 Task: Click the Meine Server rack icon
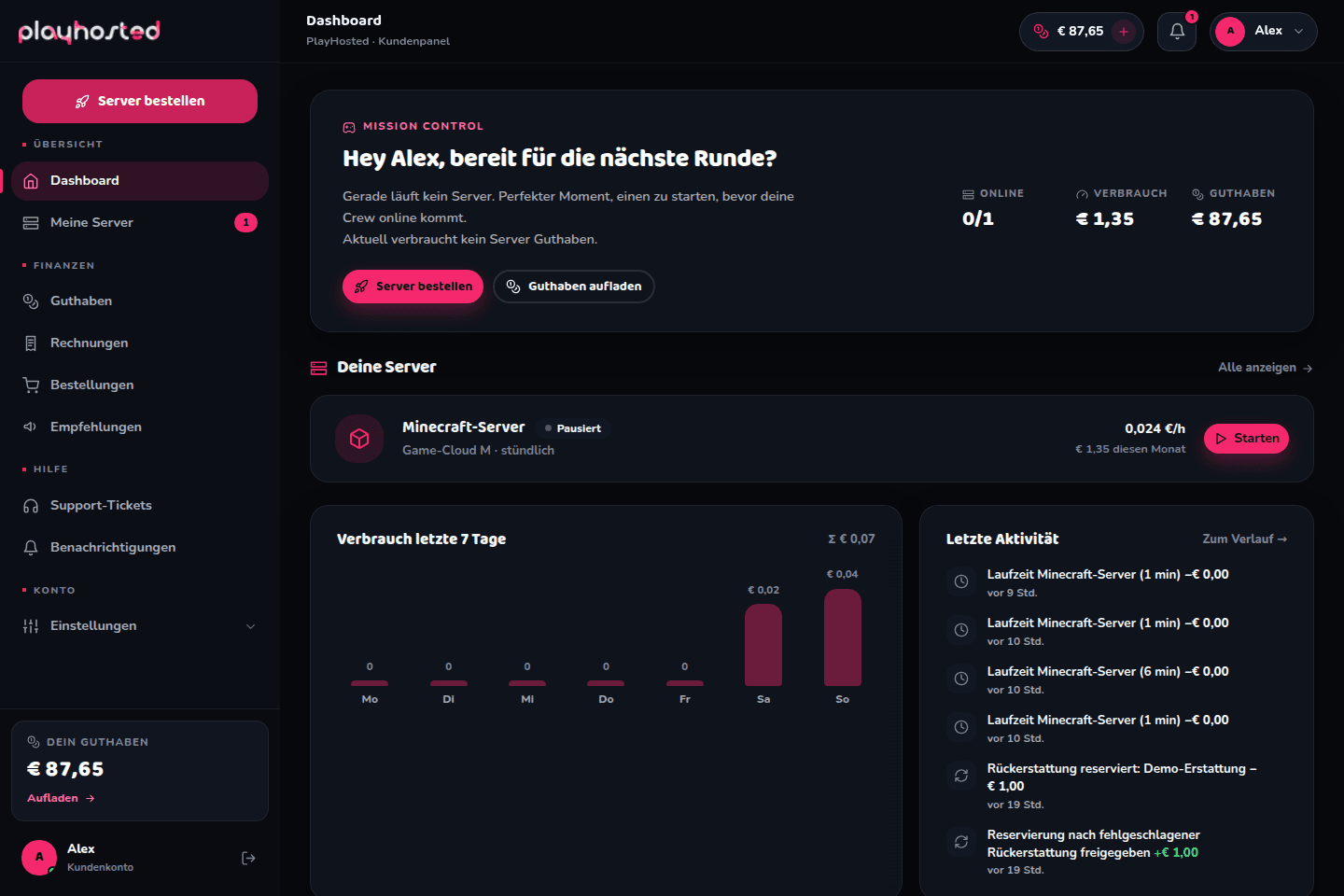click(x=31, y=223)
